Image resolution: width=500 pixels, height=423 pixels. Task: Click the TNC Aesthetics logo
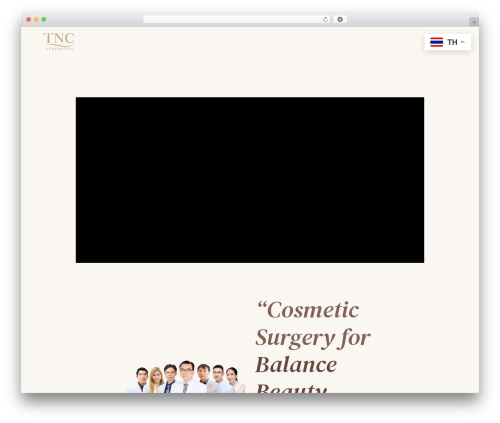tap(59, 41)
